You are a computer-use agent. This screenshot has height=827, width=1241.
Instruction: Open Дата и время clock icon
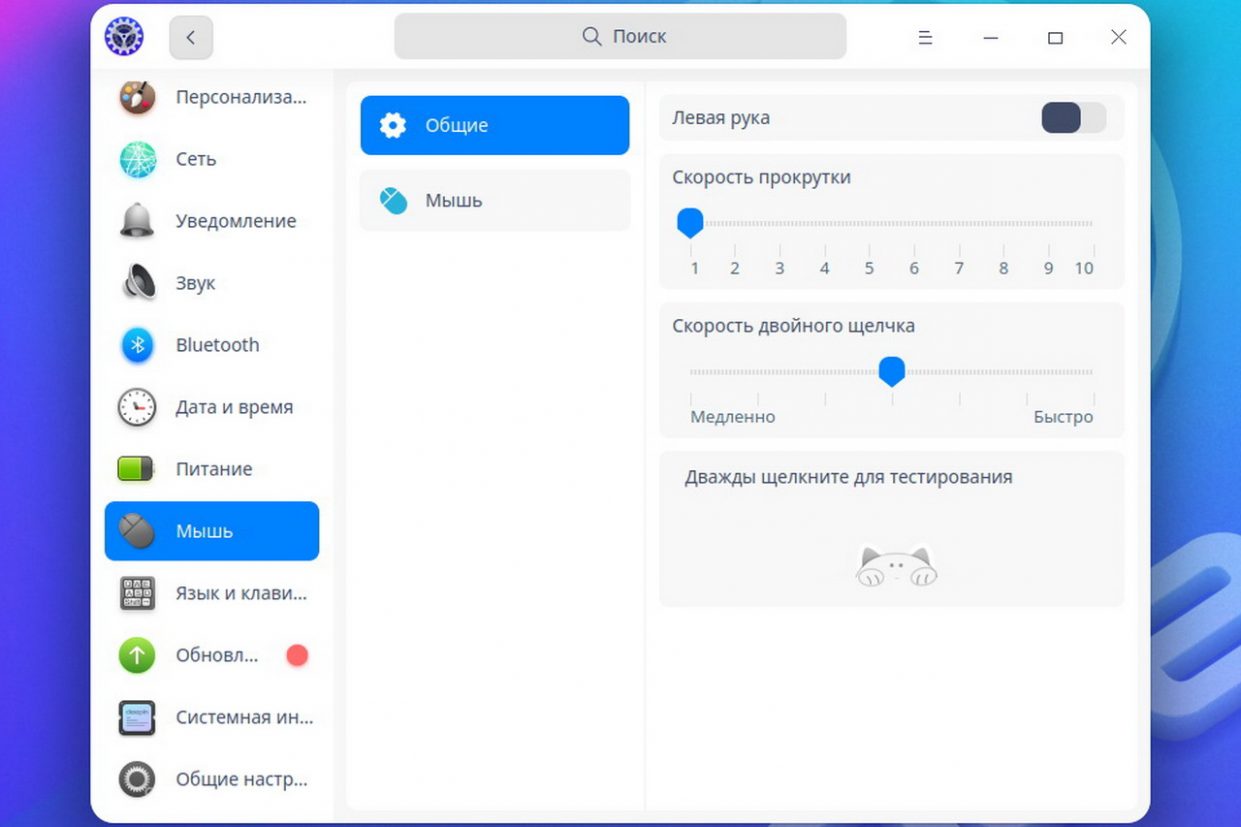click(x=137, y=407)
